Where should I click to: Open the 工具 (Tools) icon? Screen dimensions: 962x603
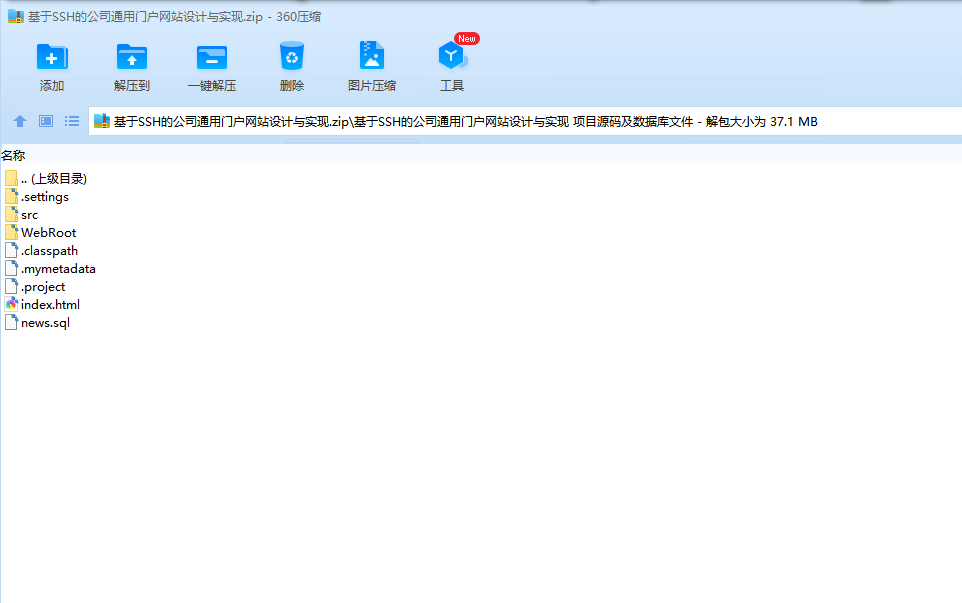(452, 56)
